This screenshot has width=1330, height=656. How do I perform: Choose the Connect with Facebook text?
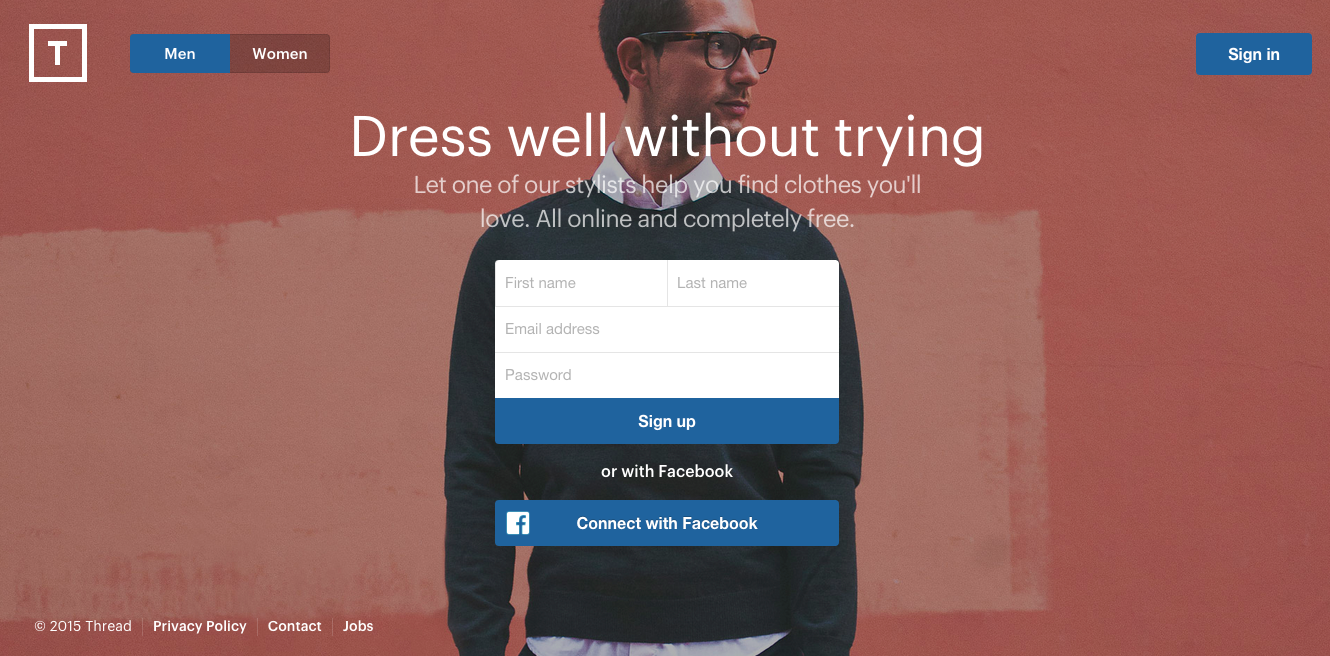667,523
